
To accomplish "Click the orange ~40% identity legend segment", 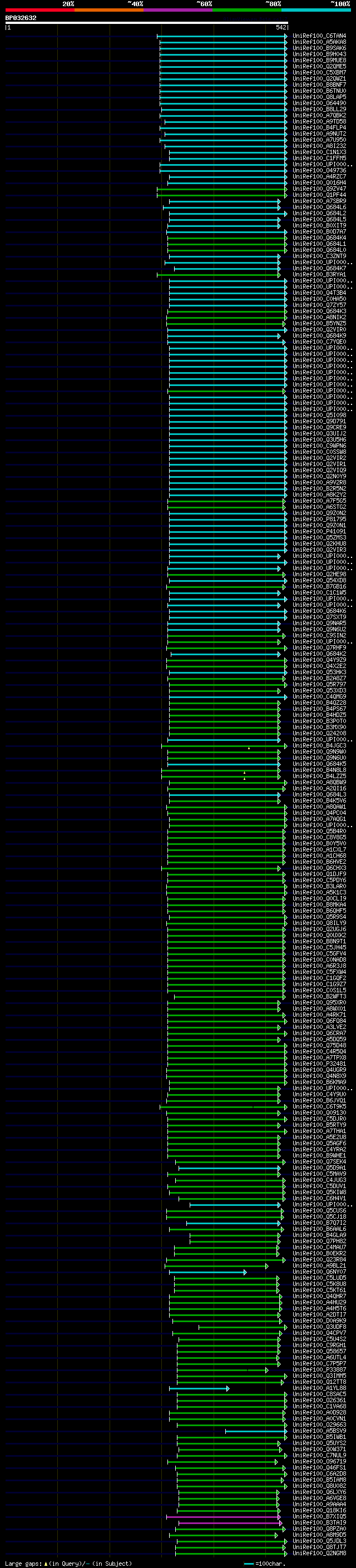I will coord(109,10).
